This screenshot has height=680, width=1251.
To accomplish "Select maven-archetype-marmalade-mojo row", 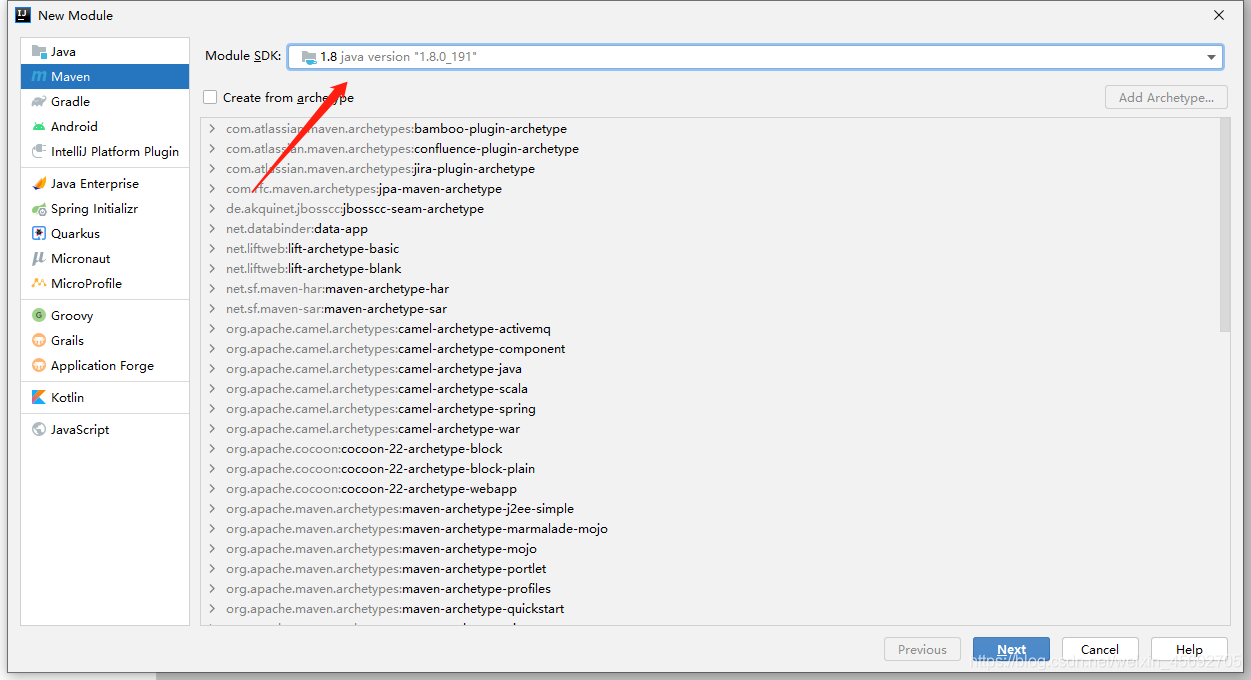I will 715,529.
